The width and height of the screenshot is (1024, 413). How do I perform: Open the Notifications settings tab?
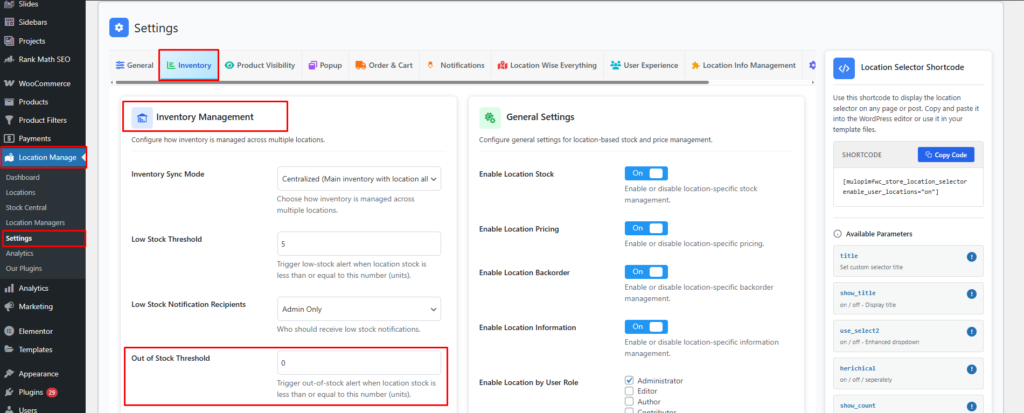pos(455,65)
